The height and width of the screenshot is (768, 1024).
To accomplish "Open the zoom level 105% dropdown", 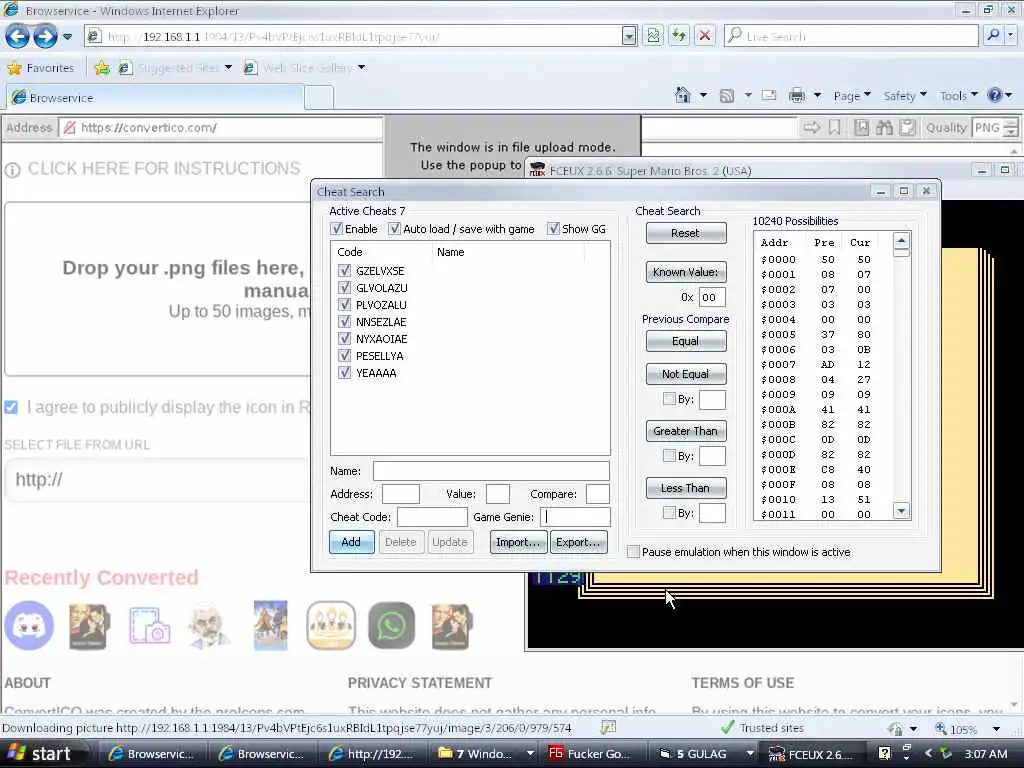I will pyautogui.click(x=996, y=729).
